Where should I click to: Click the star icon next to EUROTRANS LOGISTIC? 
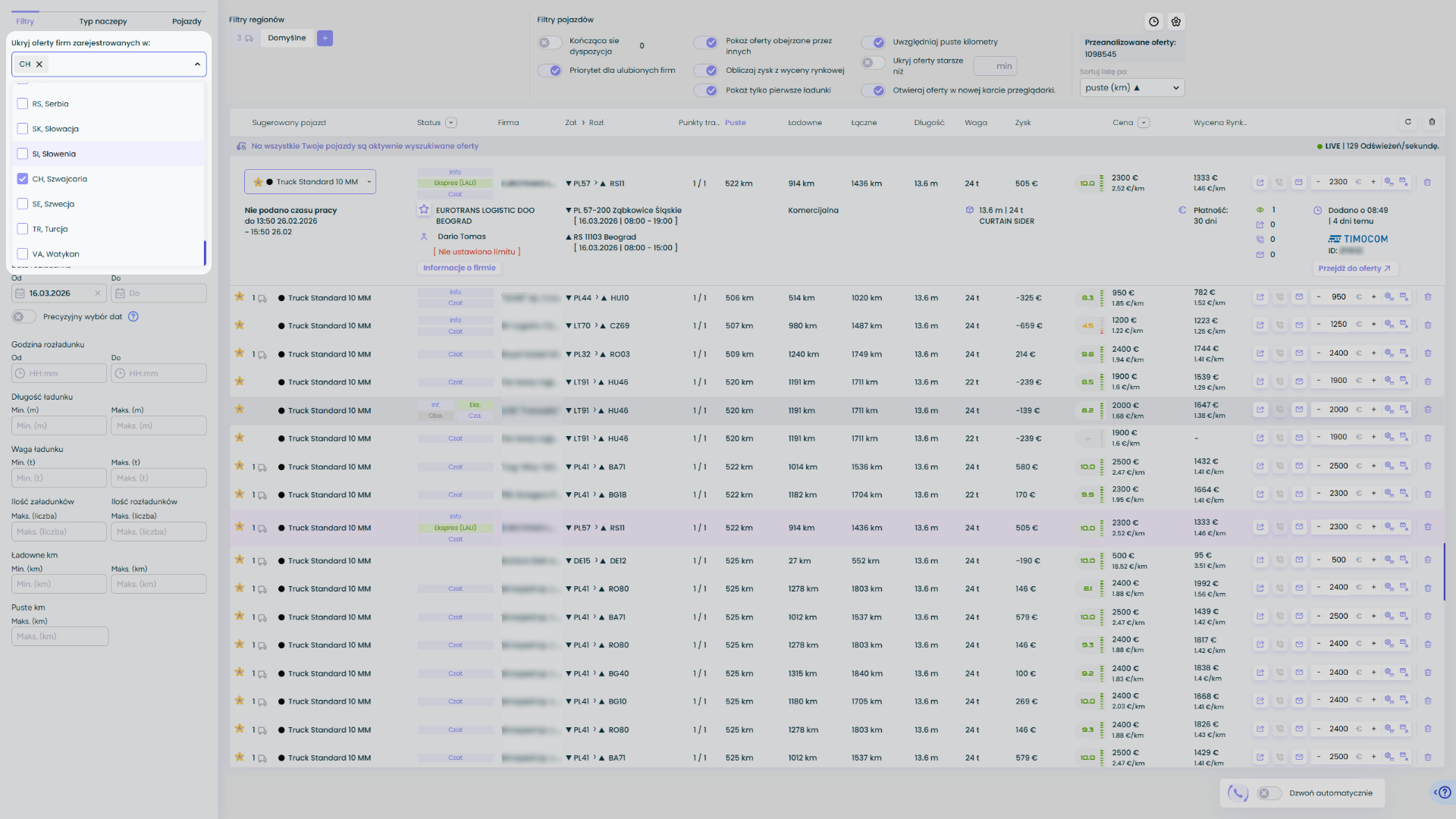424,210
